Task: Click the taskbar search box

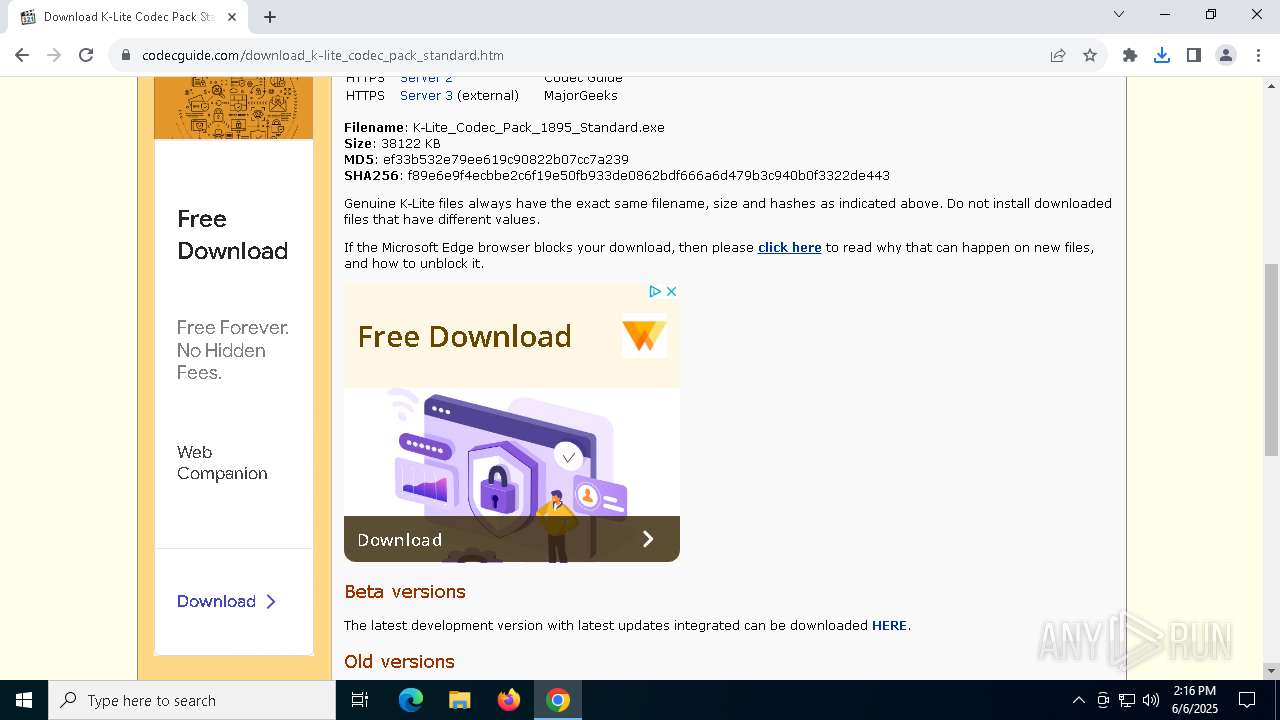Action: click(192, 700)
